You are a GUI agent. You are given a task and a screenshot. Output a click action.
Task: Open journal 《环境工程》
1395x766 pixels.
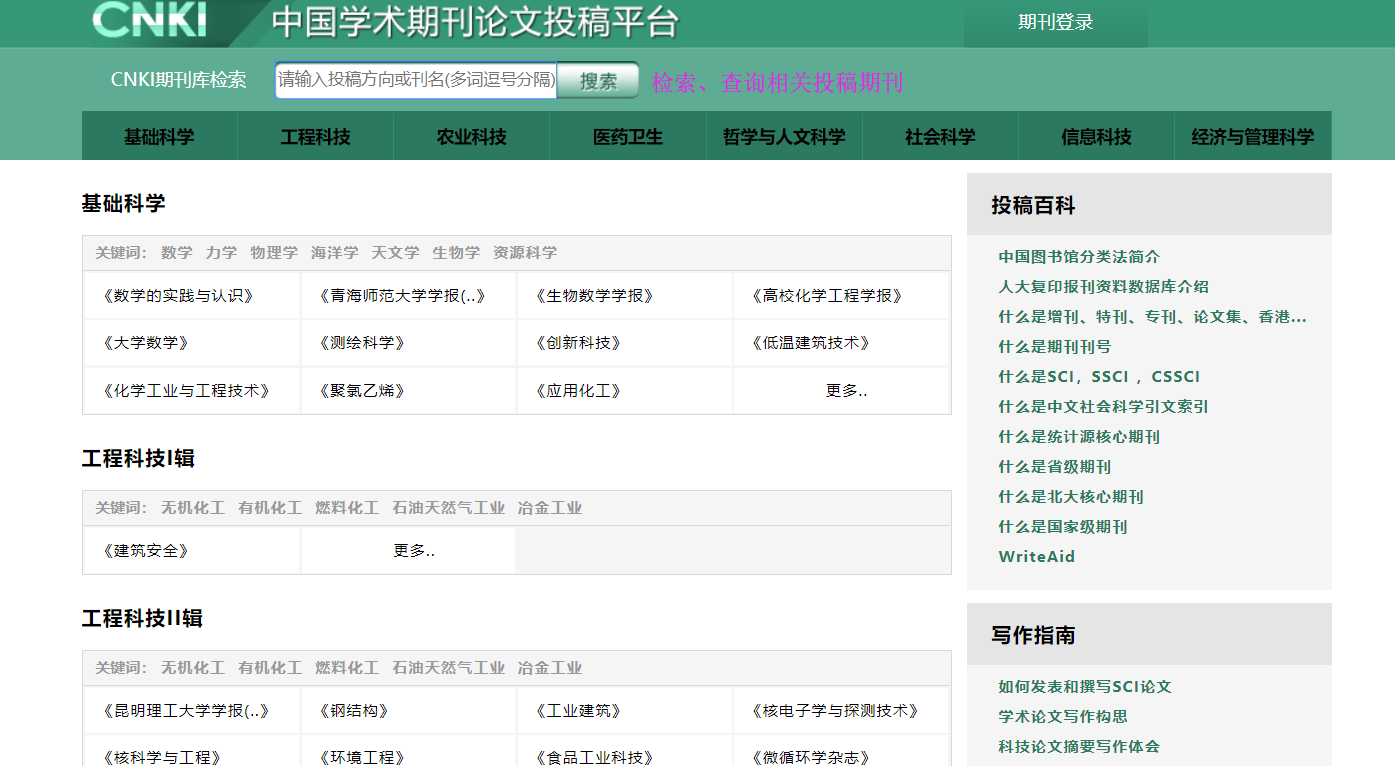362,758
